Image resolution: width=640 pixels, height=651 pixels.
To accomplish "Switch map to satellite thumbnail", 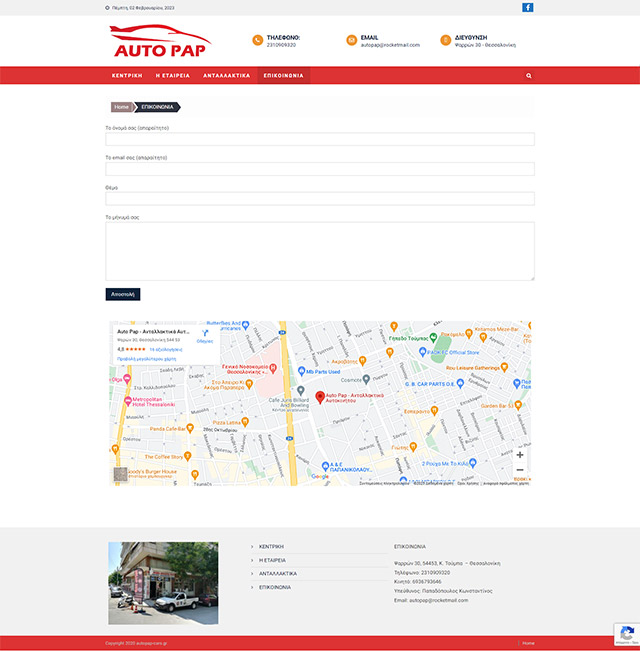I will coord(120,474).
